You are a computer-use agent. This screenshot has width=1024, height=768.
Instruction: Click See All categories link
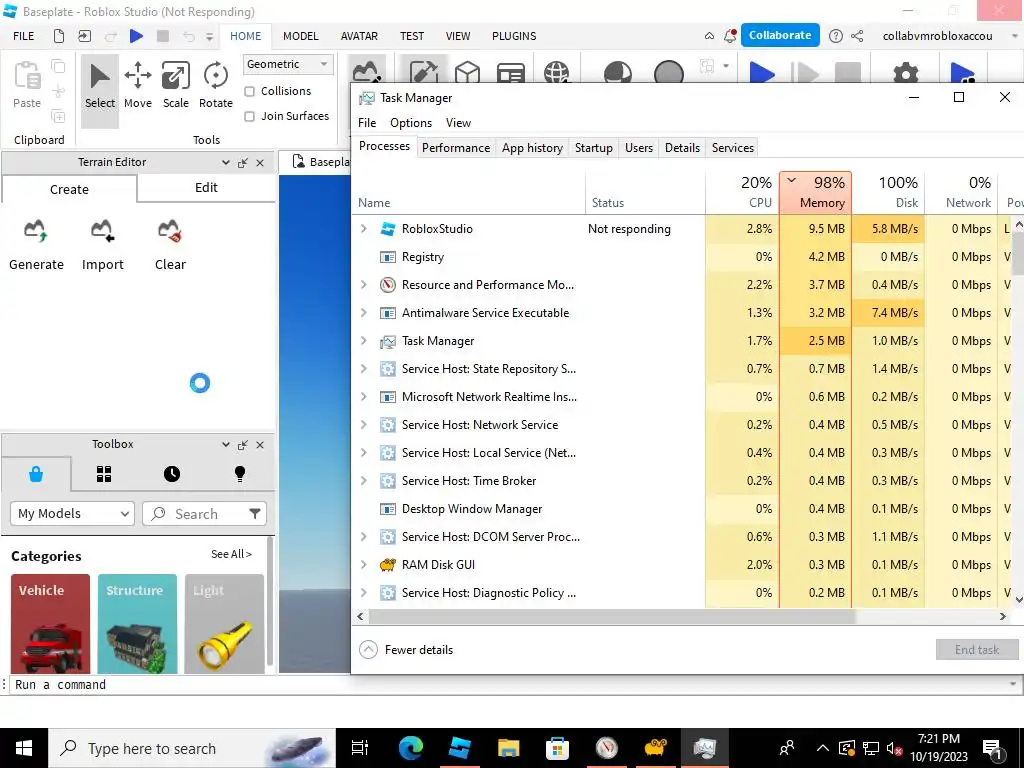pos(231,554)
